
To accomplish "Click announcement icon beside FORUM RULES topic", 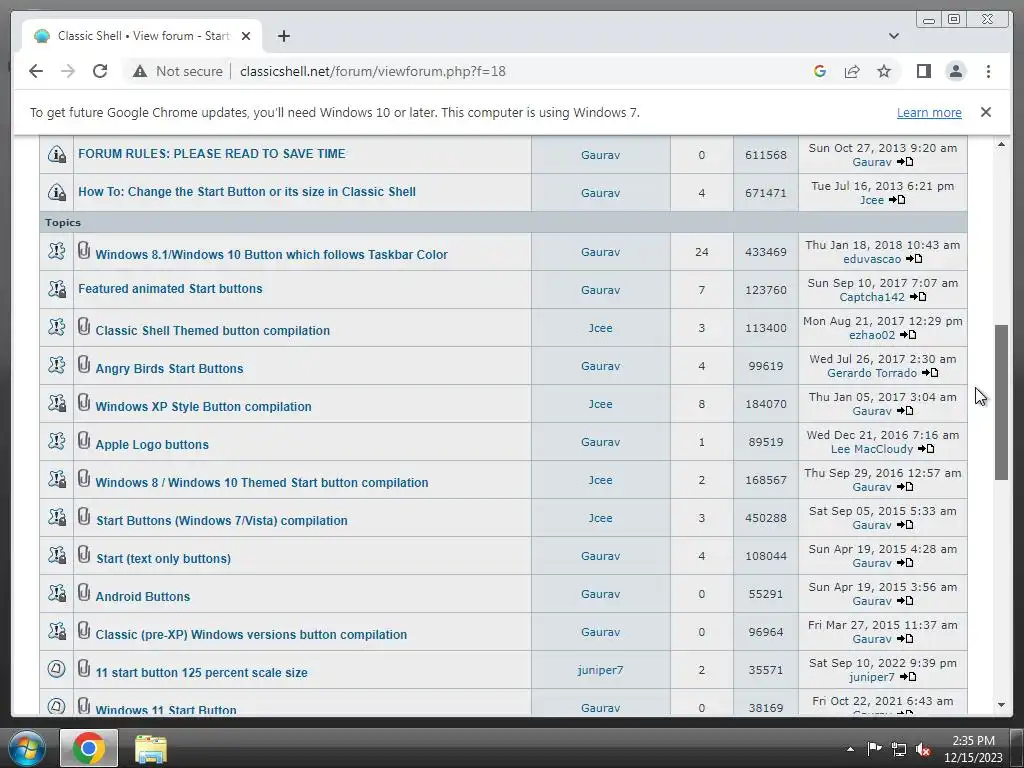I will [x=57, y=154].
